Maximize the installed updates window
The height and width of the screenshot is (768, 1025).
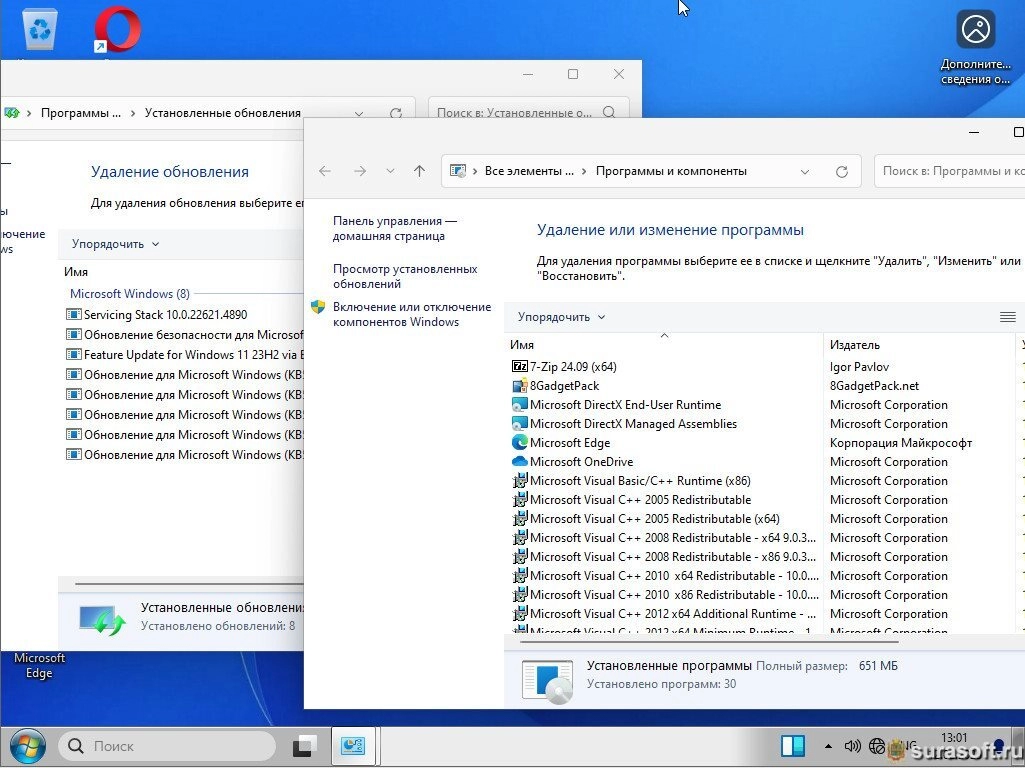point(573,74)
